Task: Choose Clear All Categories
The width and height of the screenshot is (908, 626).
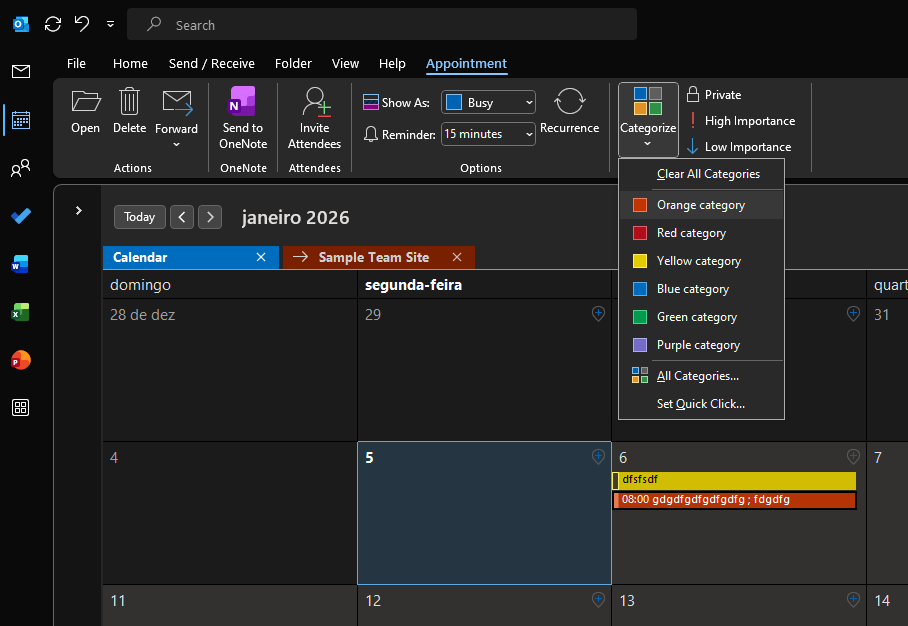Action: click(701, 174)
